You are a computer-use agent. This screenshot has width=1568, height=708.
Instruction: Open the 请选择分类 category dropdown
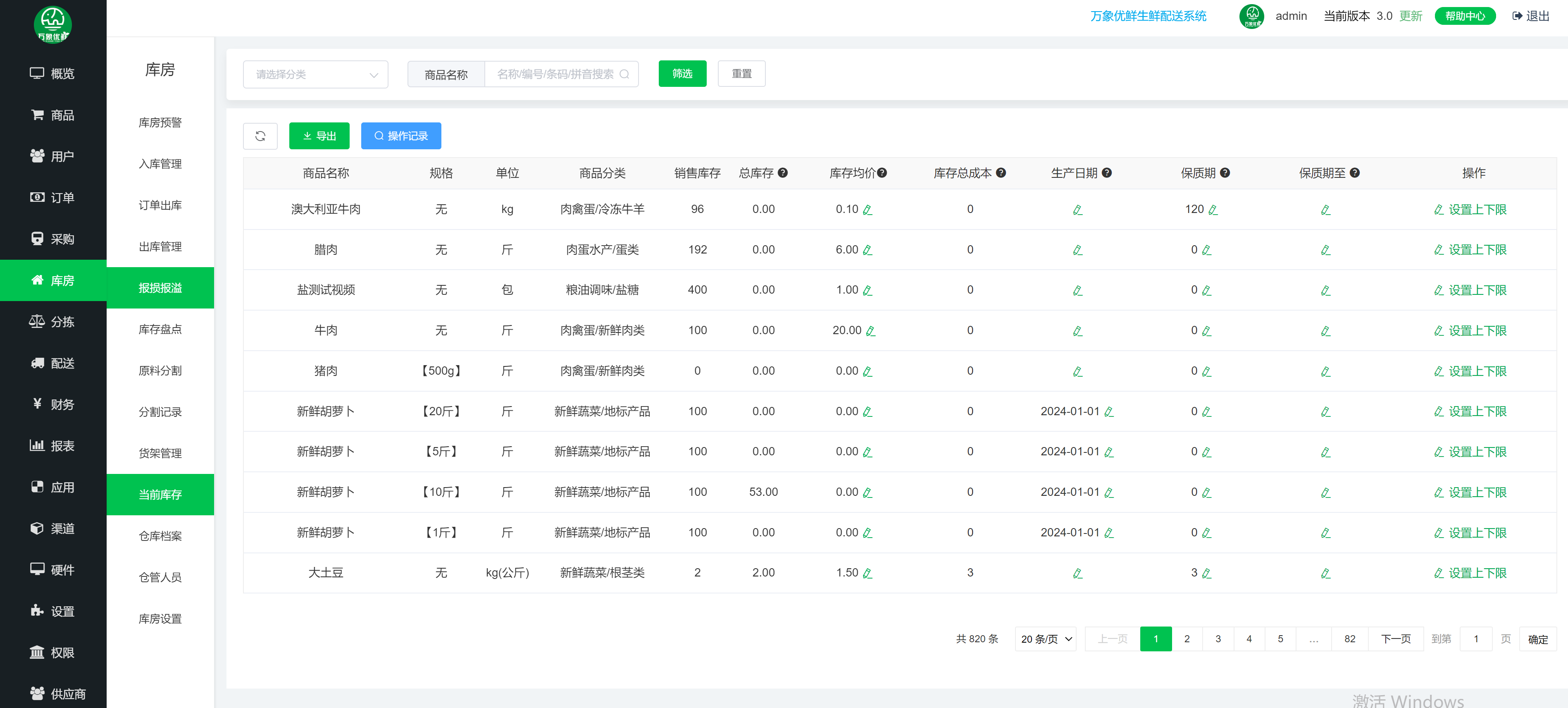click(x=315, y=74)
